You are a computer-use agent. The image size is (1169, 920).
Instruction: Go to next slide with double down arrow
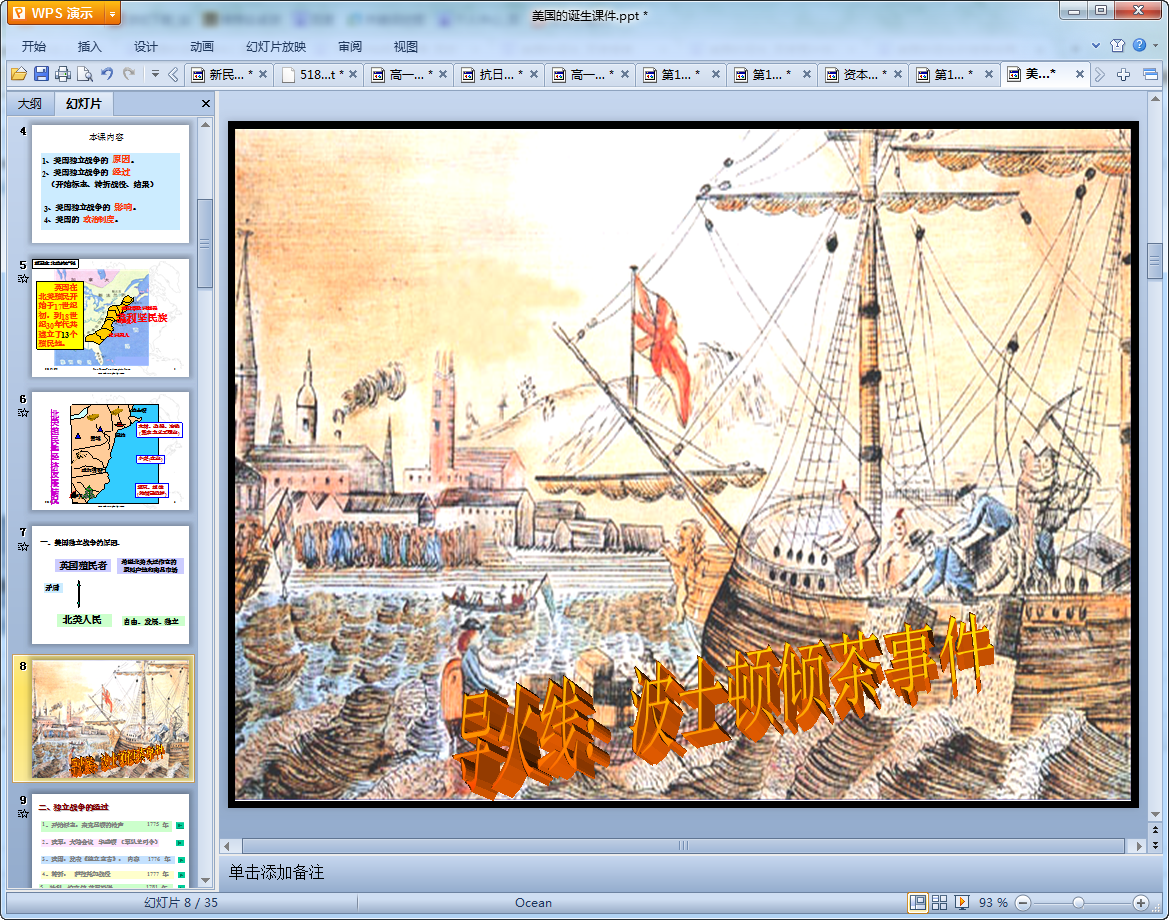point(1155,845)
